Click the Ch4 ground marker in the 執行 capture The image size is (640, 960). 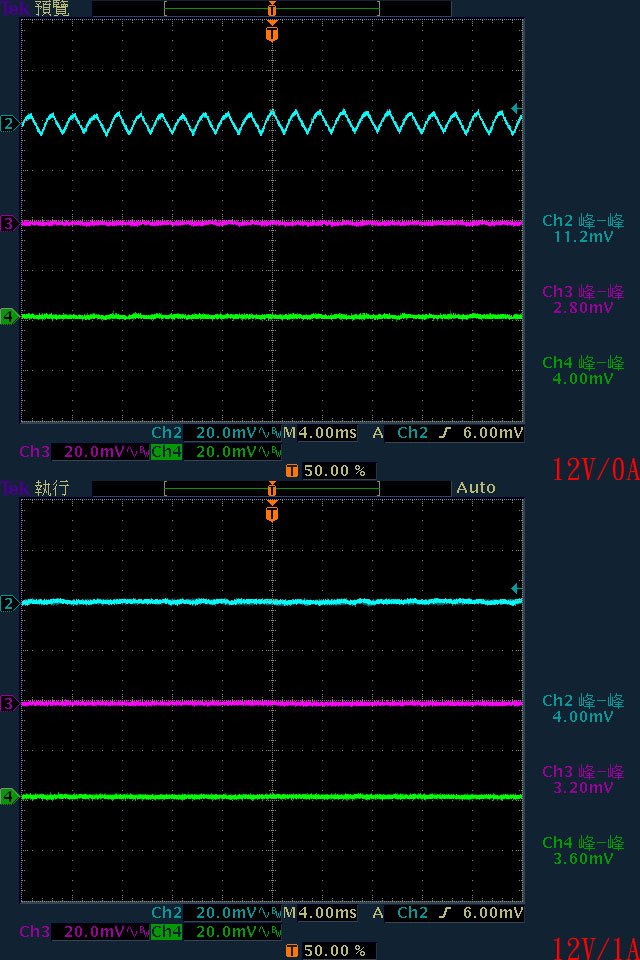(x=9, y=797)
